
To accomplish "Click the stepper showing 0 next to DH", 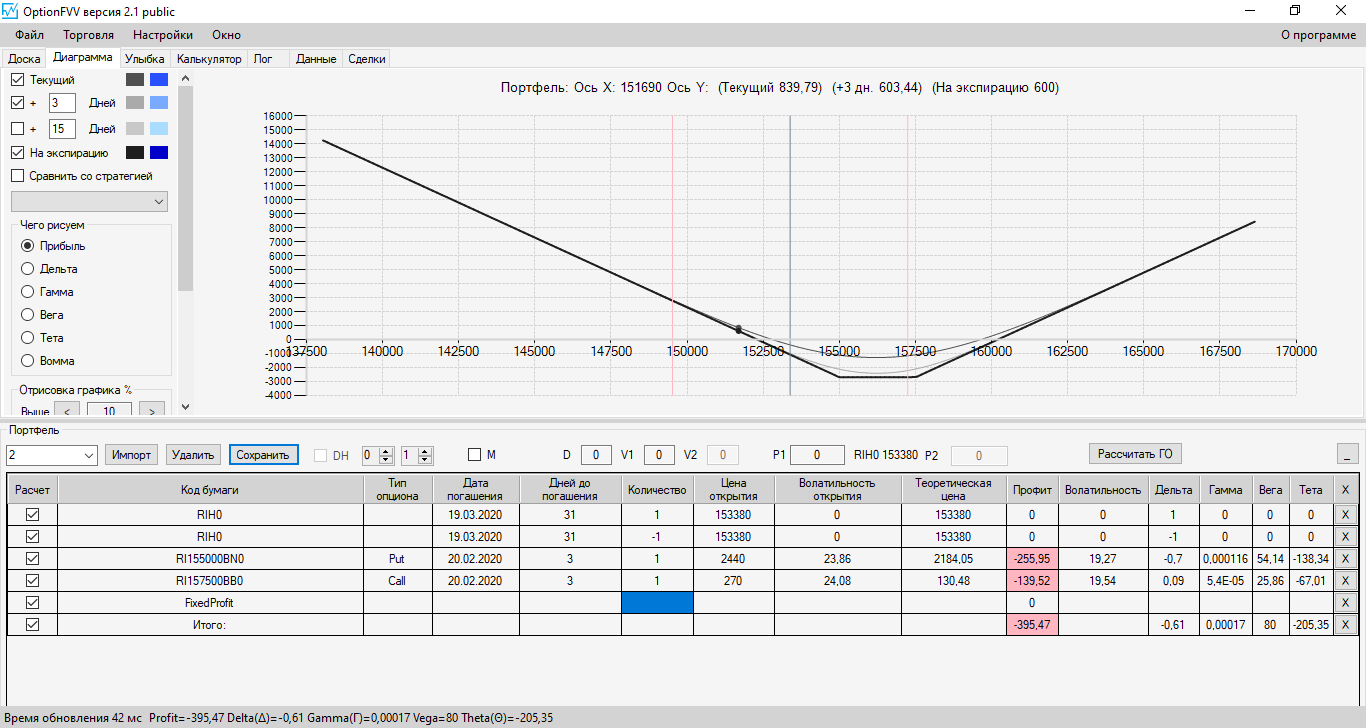I will (x=377, y=455).
